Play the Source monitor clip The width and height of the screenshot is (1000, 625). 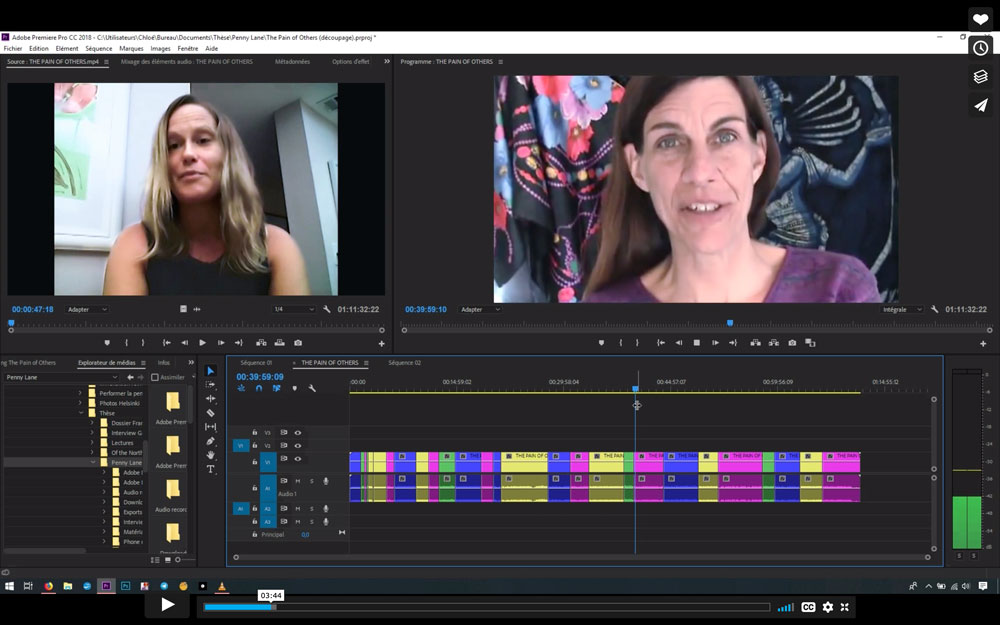(x=202, y=343)
